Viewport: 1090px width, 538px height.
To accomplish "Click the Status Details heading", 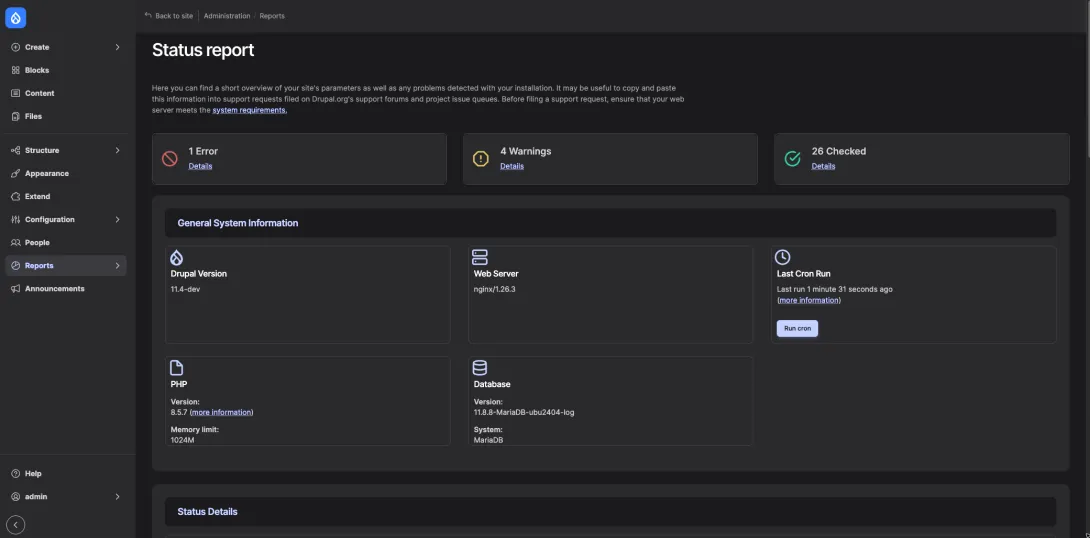I will 207,512.
